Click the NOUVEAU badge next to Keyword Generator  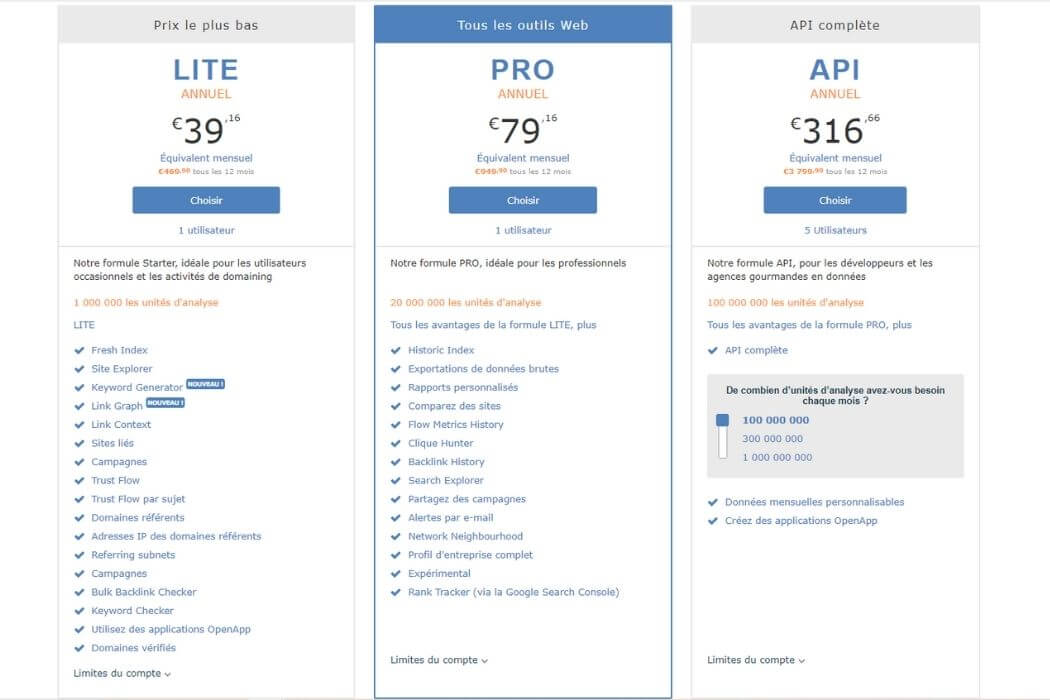(x=206, y=384)
